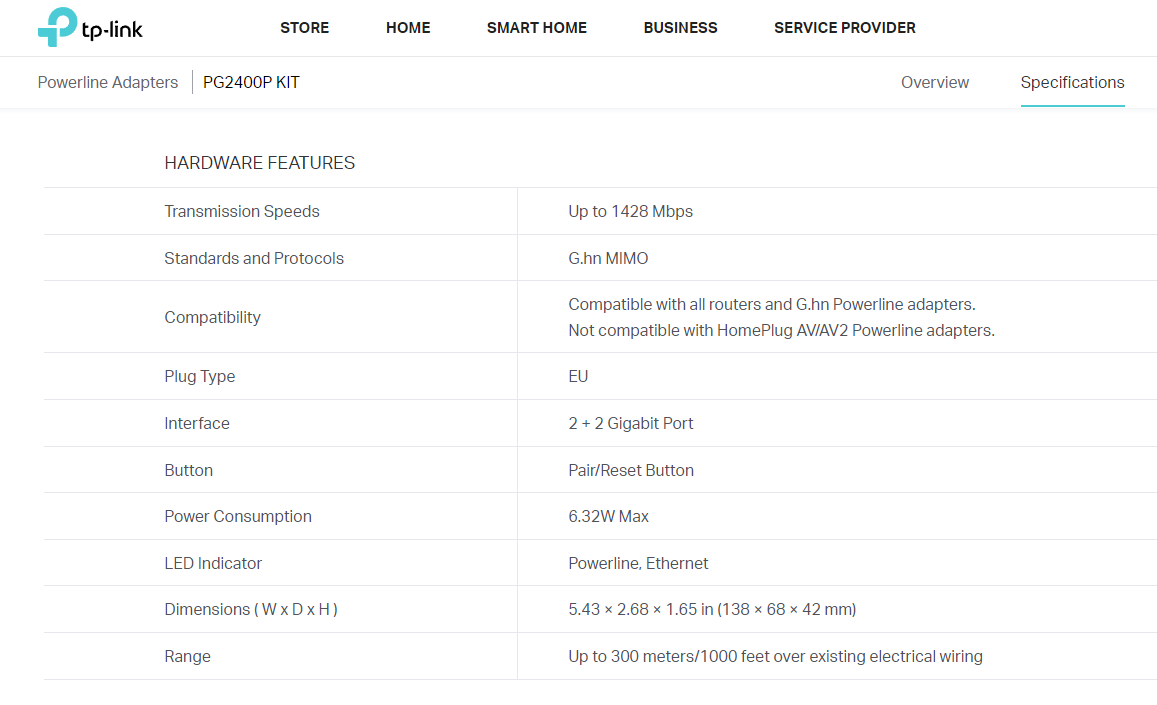The image size is (1157, 705).
Task: Open the BUSINESS section
Action: [680, 28]
